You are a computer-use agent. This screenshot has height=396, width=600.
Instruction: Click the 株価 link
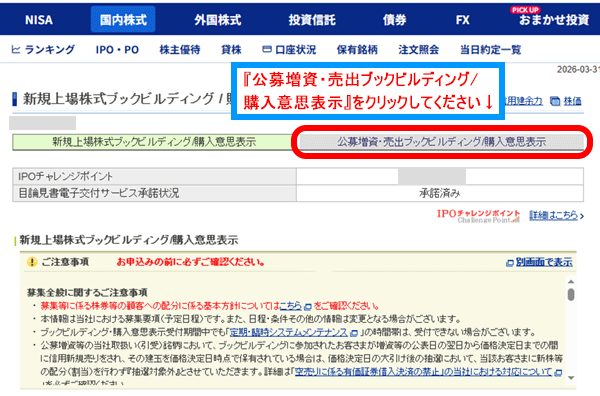572,101
